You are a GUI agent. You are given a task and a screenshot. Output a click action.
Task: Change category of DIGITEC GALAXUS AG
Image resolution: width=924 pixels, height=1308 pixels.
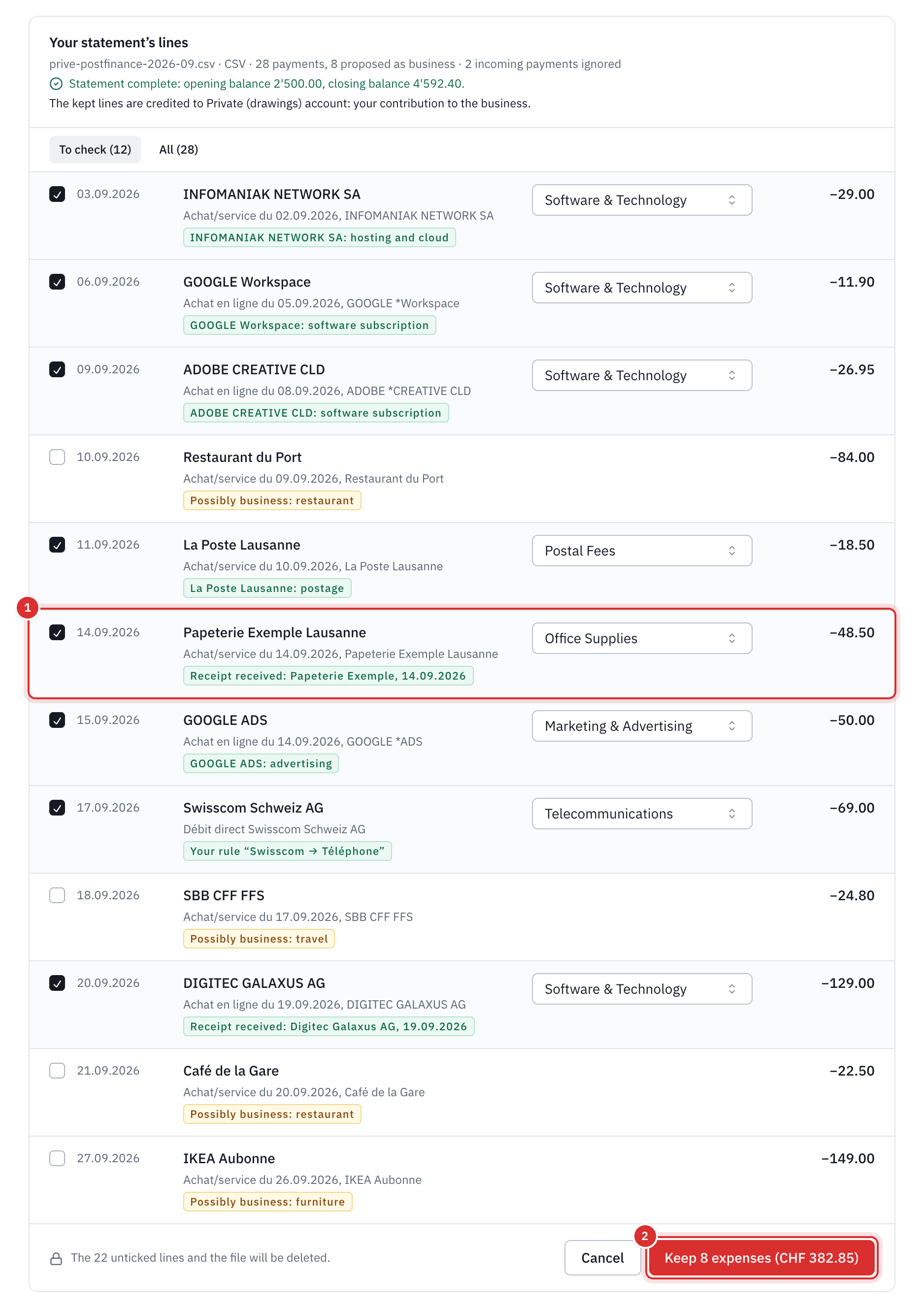641,989
